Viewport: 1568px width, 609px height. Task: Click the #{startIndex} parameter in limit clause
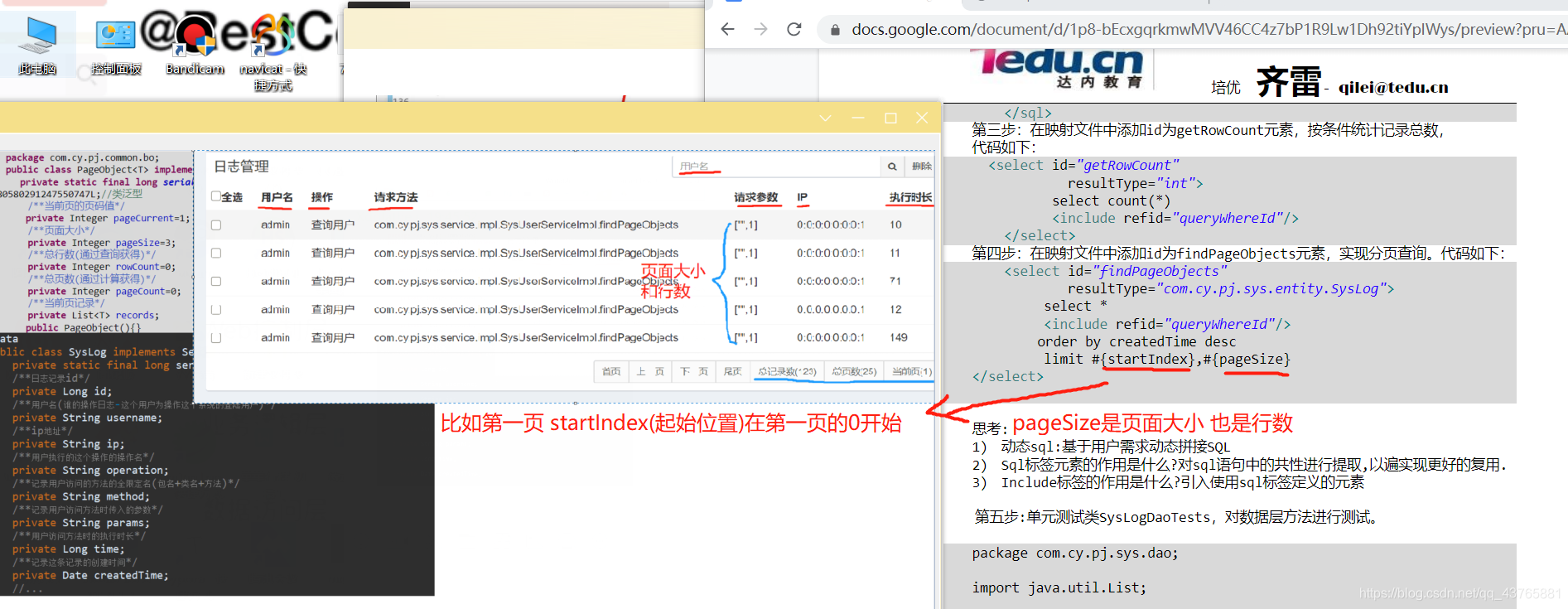point(1145,360)
